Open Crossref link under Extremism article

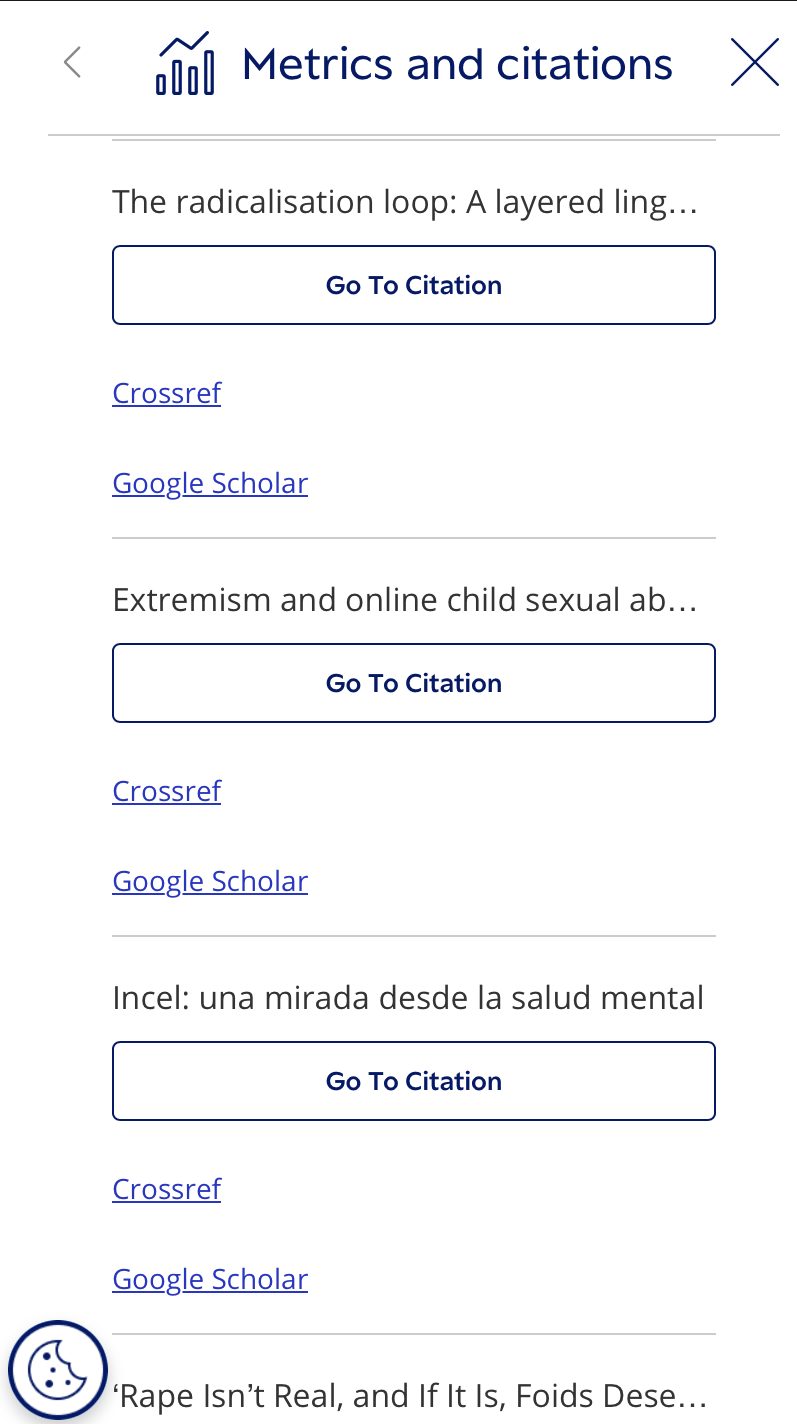point(166,791)
